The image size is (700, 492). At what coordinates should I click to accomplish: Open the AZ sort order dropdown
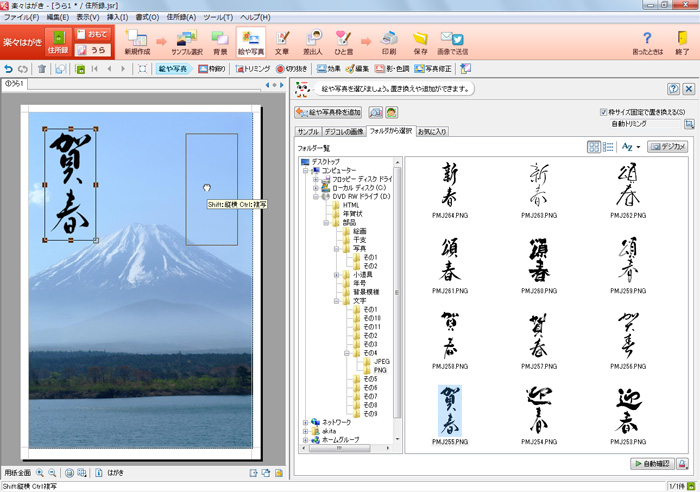coord(630,147)
